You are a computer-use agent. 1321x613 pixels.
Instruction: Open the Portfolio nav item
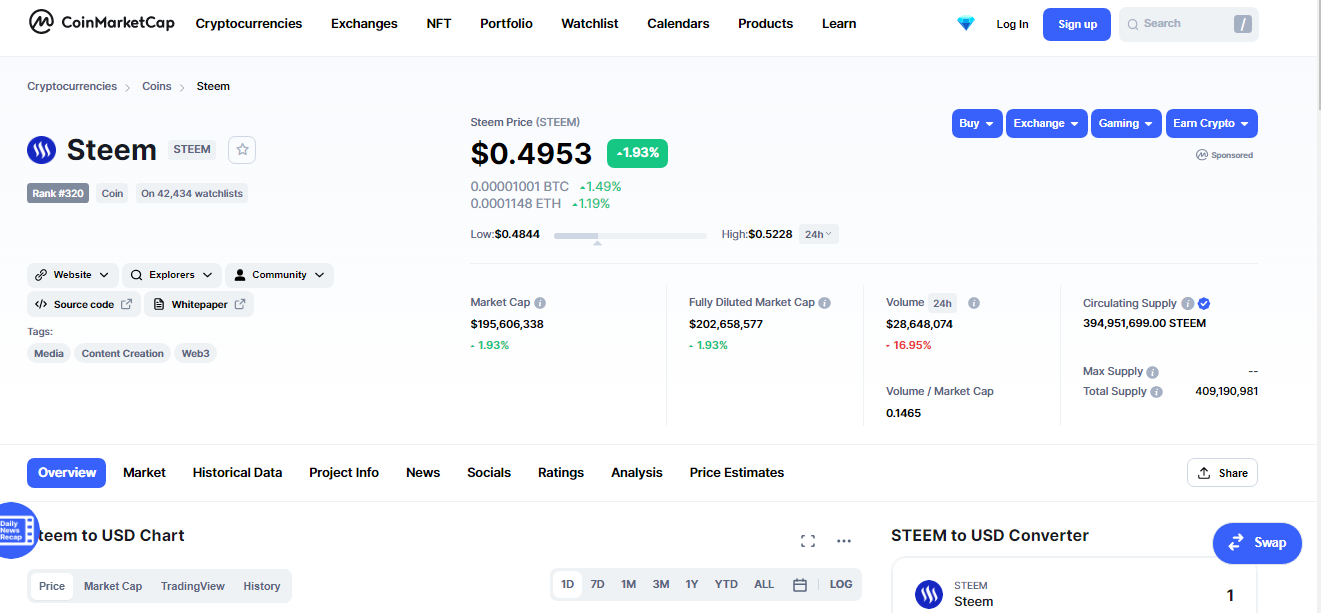pos(506,23)
